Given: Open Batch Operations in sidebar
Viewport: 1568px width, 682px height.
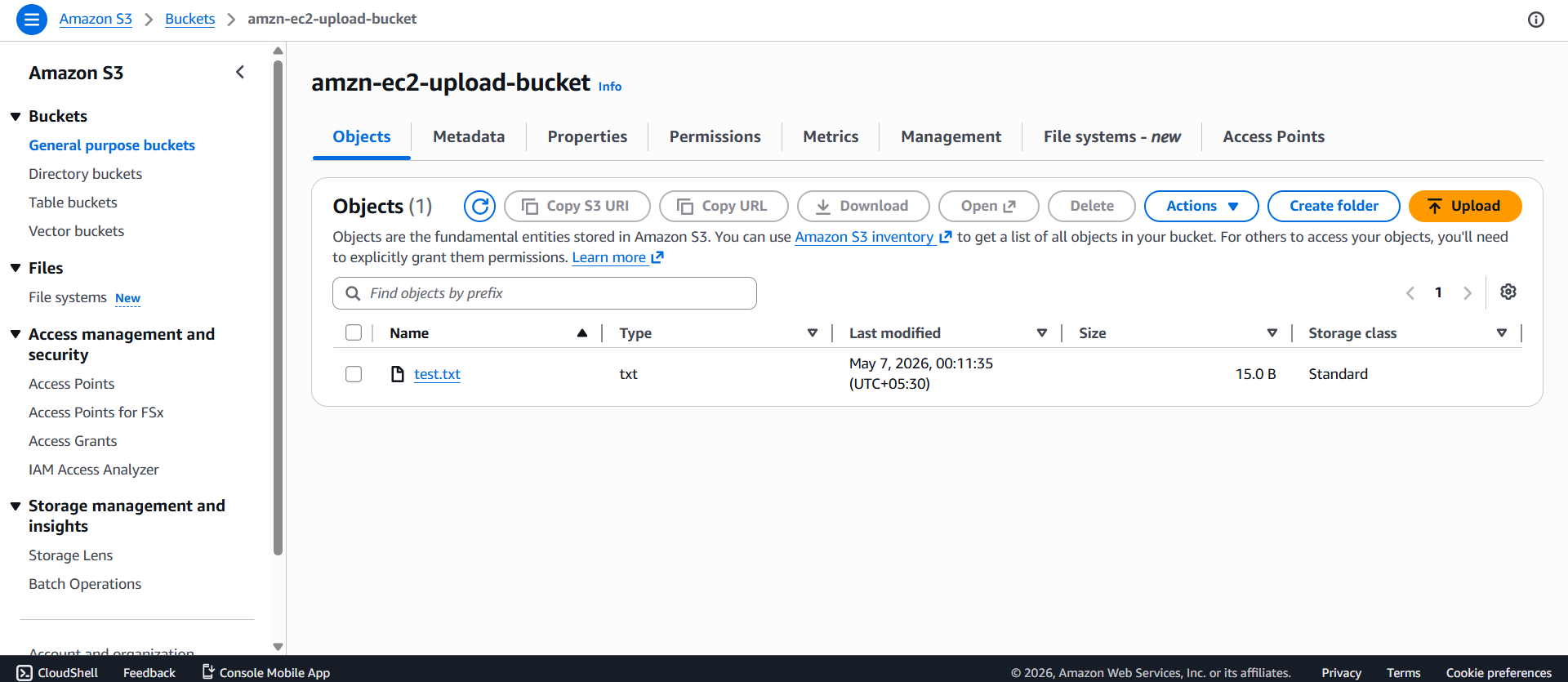Looking at the screenshot, I should pyautogui.click(x=85, y=584).
